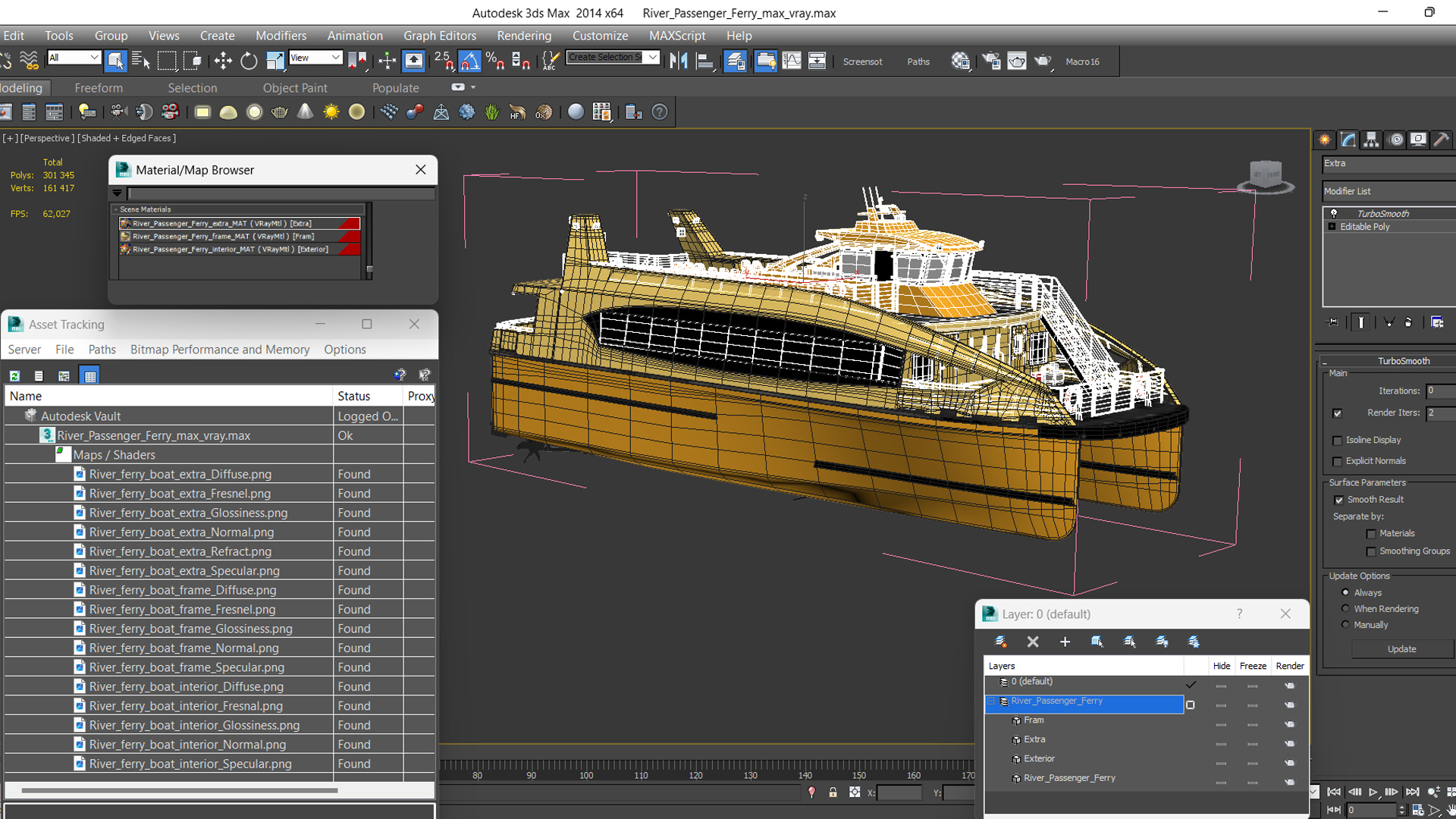The height and width of the screenshot is (819, 1456).
Task: Refresh asset tracking list icon
Action: click(14, 375)
